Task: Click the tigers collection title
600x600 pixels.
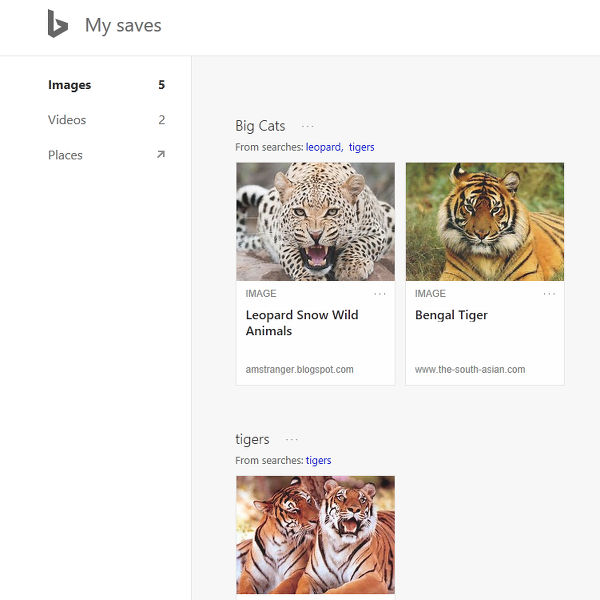Action: pyautogui.click(x=252, y=439)
